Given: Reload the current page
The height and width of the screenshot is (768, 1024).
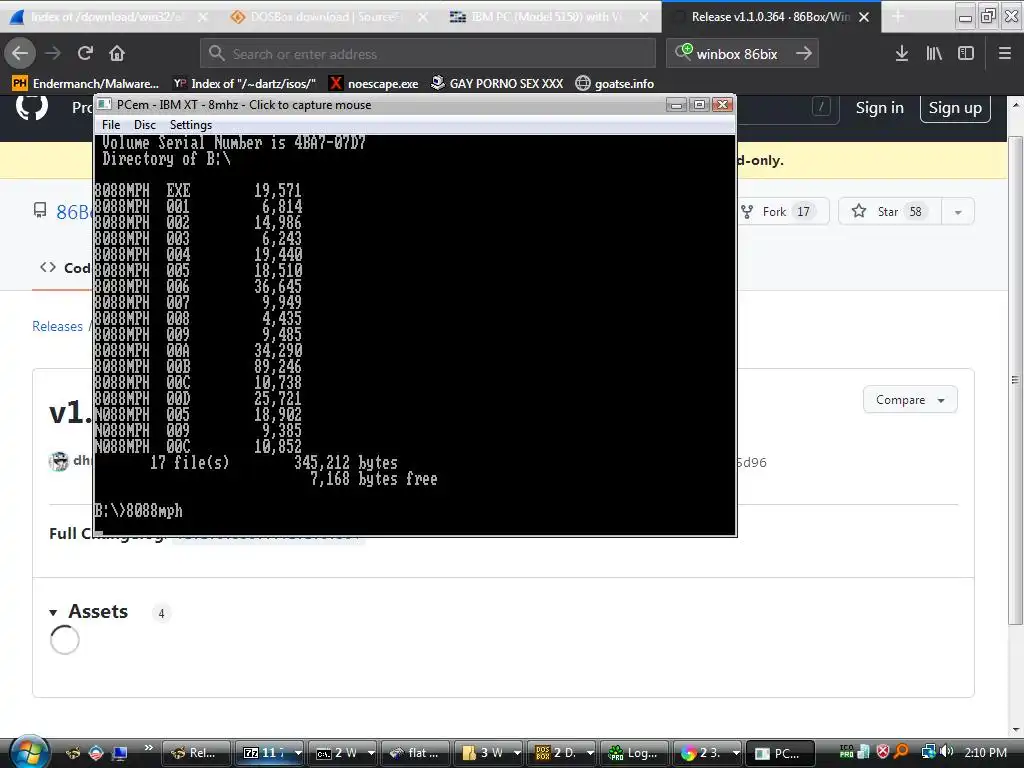Looking at the screenshot, I should (x=85, y=54).
